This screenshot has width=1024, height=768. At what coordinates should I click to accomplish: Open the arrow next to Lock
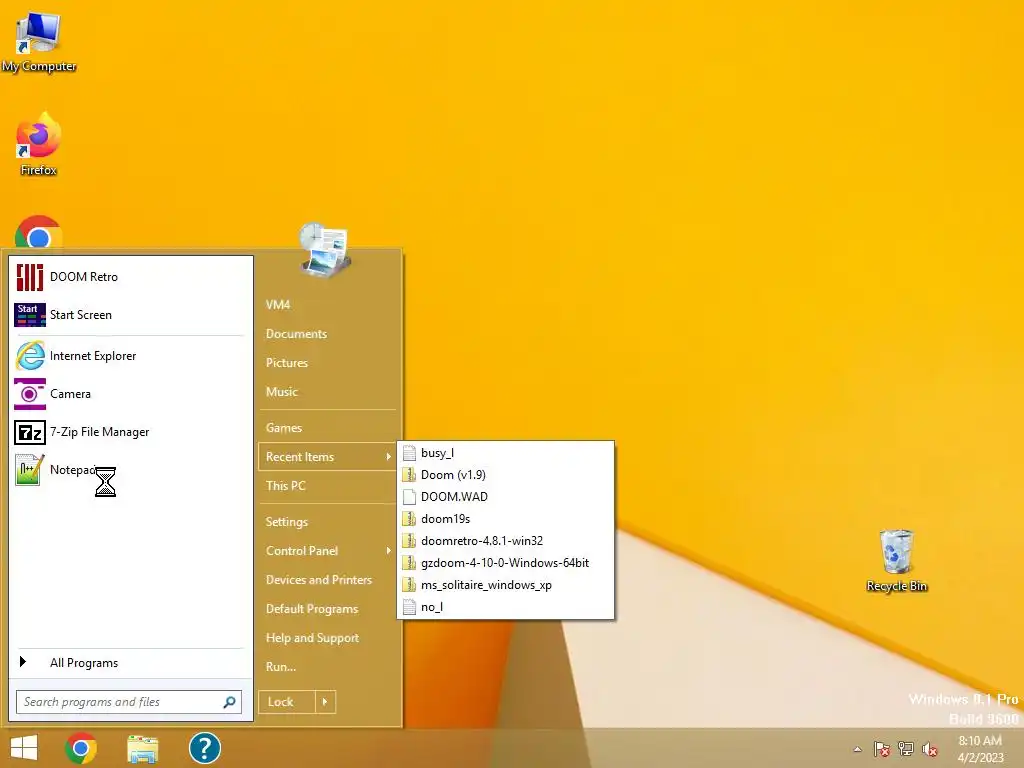point(325,702)
